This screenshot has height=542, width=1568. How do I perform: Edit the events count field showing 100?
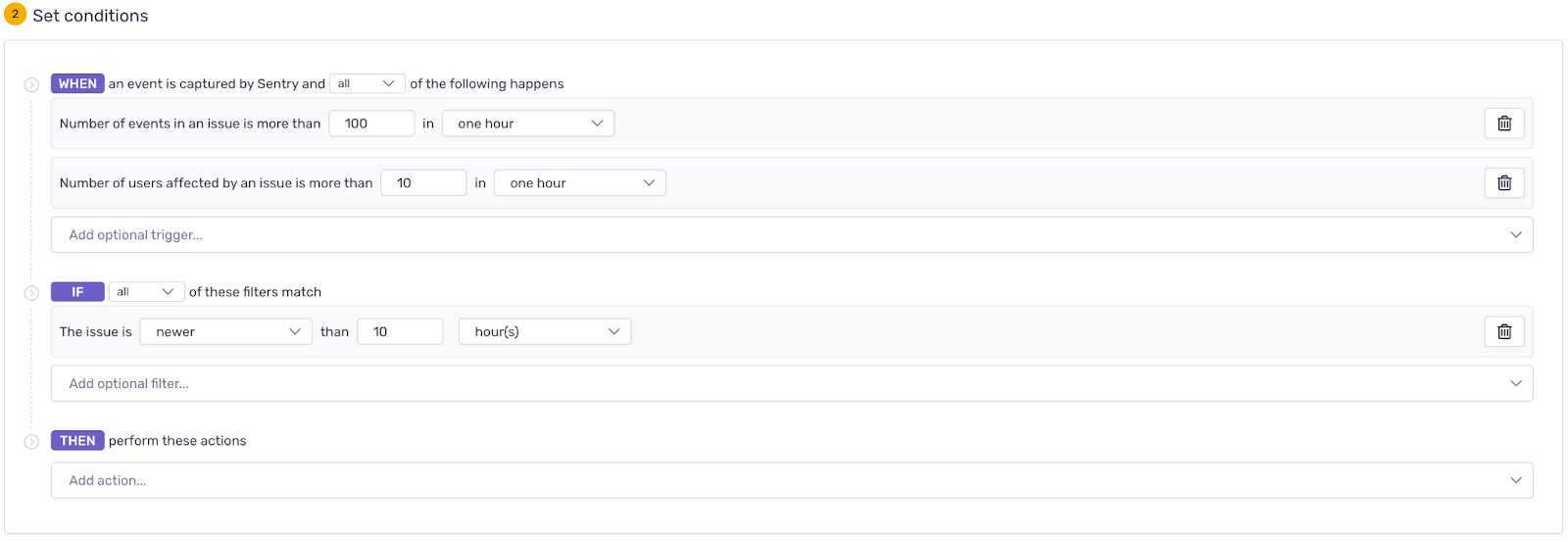(x=371, y=123)
